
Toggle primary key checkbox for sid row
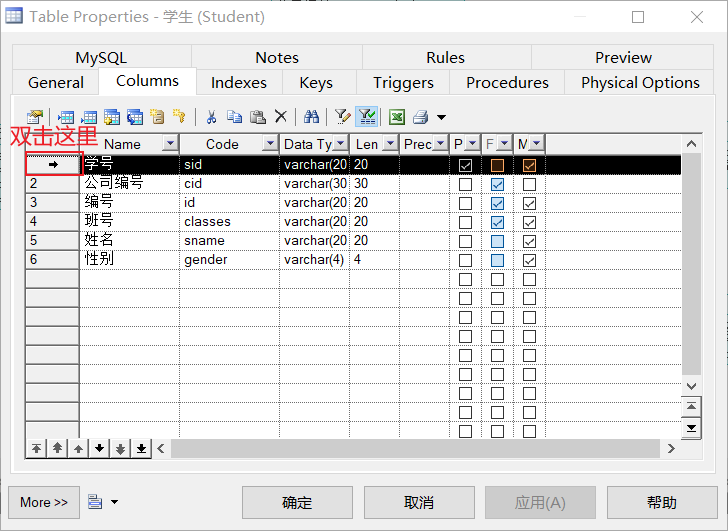click(x=465, y=165)
